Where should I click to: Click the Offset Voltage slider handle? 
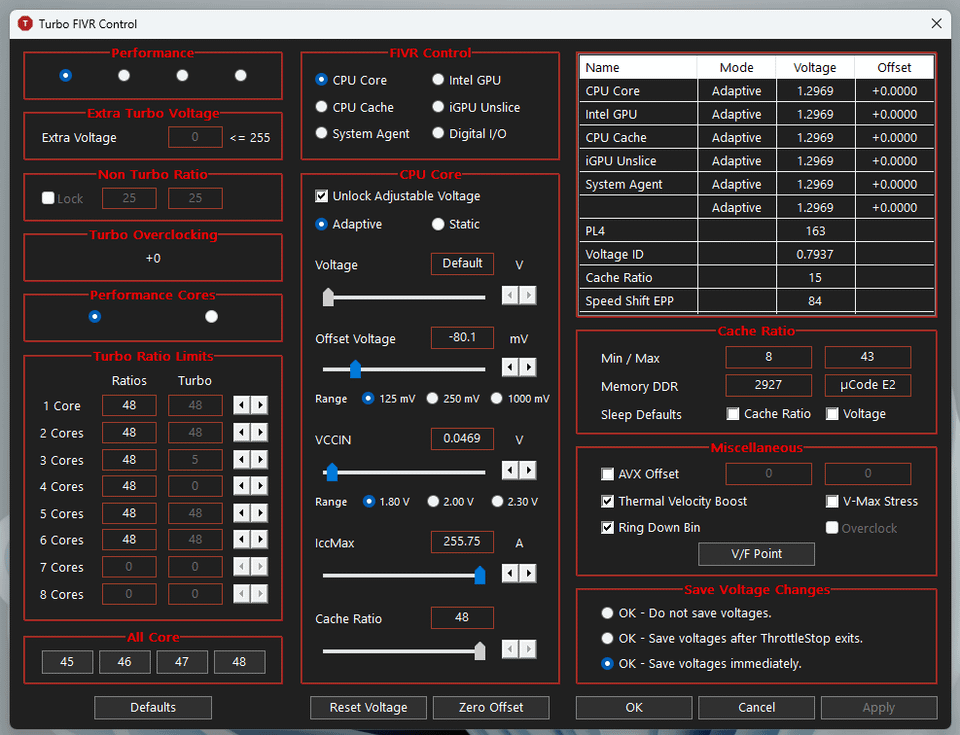click(355, 370)
